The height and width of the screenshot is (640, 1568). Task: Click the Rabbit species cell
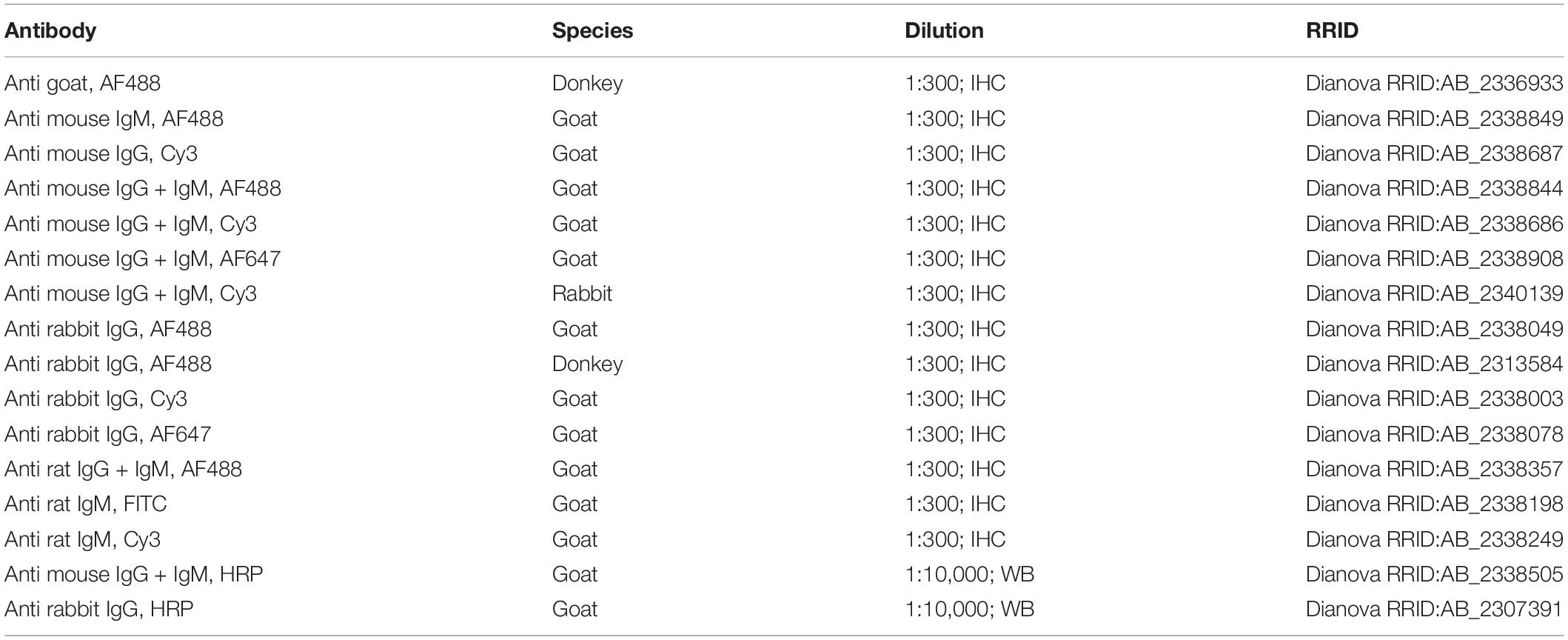pos(582,293)
